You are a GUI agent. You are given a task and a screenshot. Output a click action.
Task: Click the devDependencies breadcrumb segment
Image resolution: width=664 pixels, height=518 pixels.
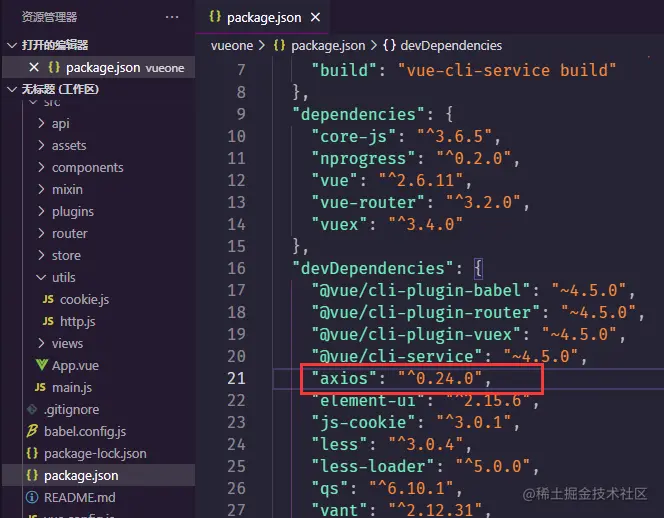(451, 45)
